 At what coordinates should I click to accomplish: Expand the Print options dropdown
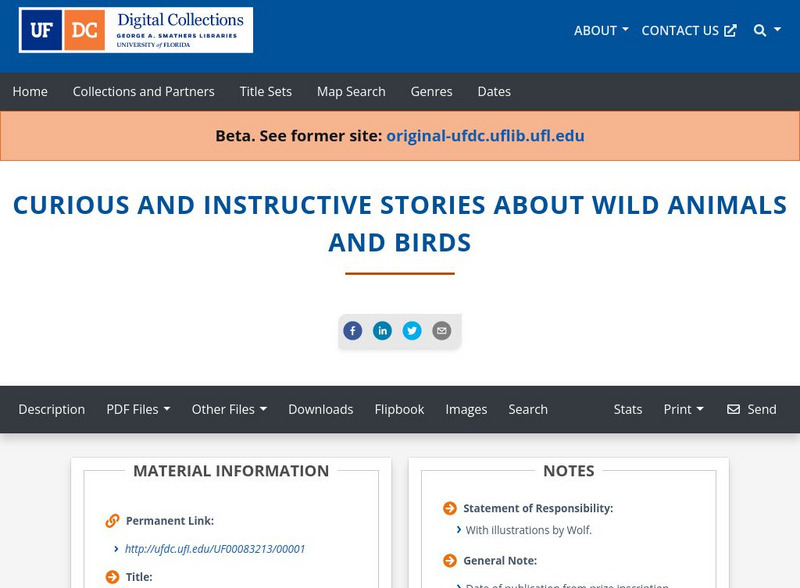684,409
